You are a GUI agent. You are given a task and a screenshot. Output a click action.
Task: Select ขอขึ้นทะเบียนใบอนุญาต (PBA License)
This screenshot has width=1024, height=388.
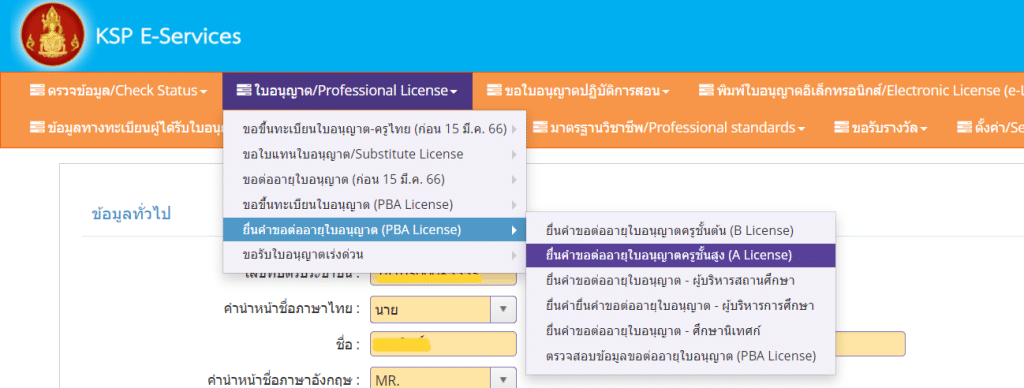coord(375,204)
